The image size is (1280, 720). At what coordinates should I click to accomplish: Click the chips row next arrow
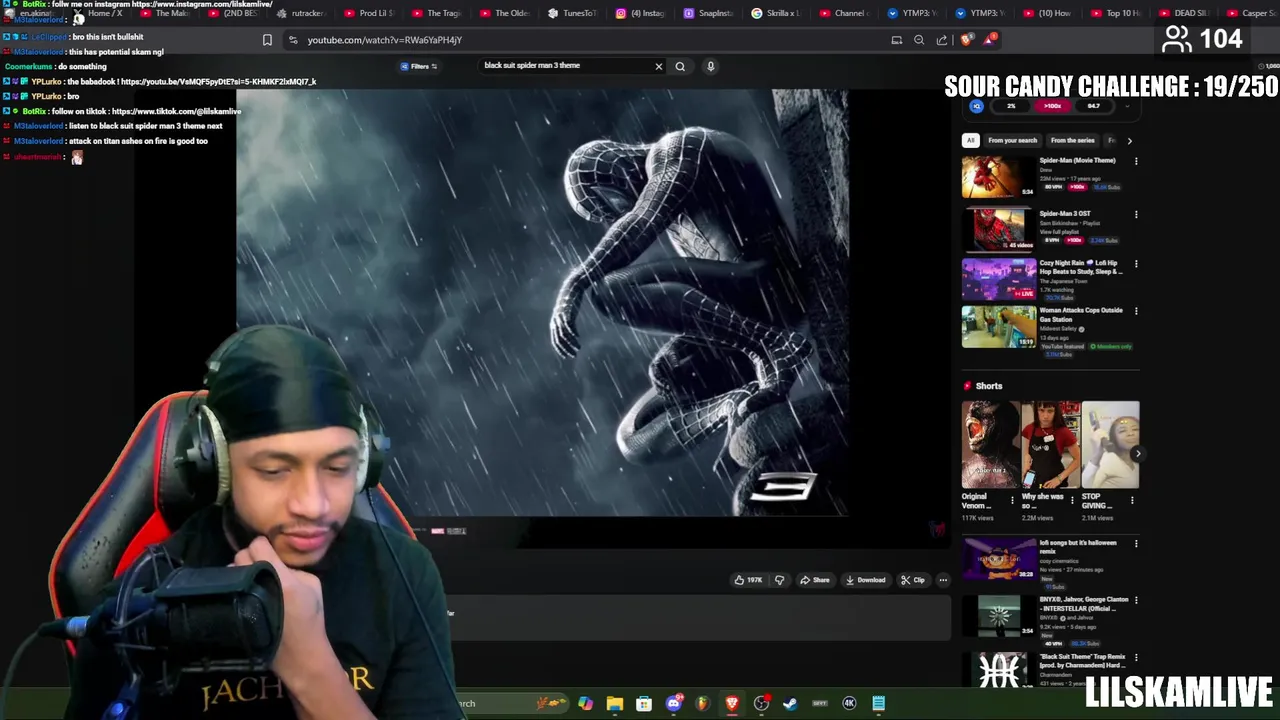[1129, 140]
